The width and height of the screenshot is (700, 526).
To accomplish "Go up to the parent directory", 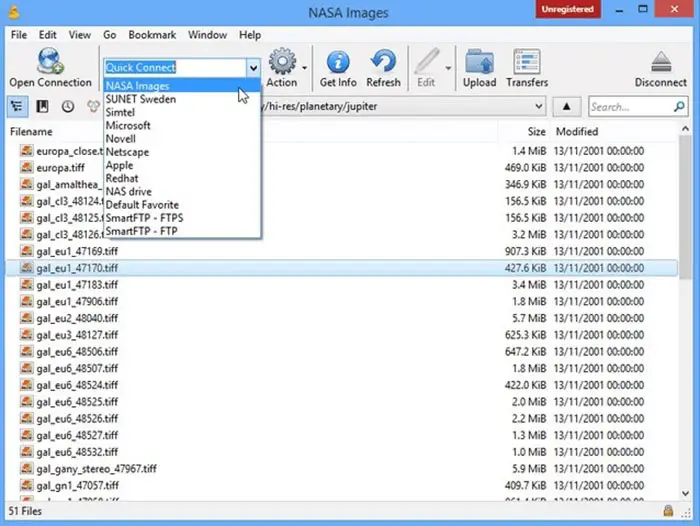I will coord(567,106).
